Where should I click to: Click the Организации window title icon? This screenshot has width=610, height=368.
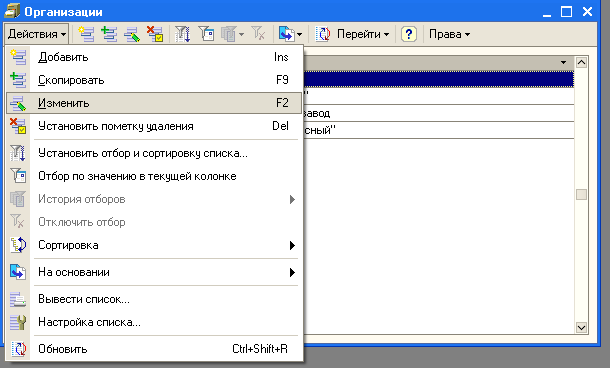[12, 11]
